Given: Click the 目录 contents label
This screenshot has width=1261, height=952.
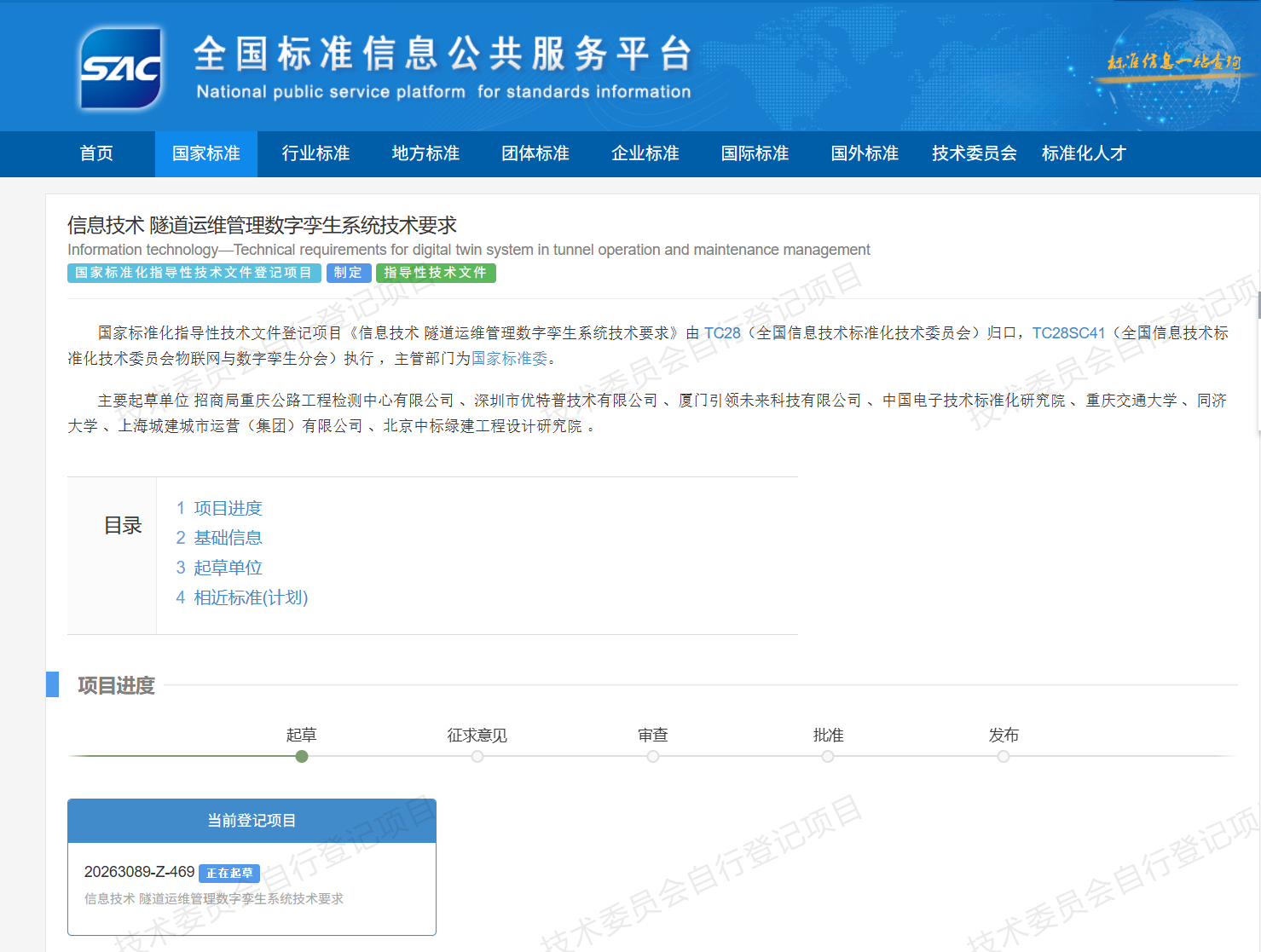Looking at the screenshot, I should [123, 526].
